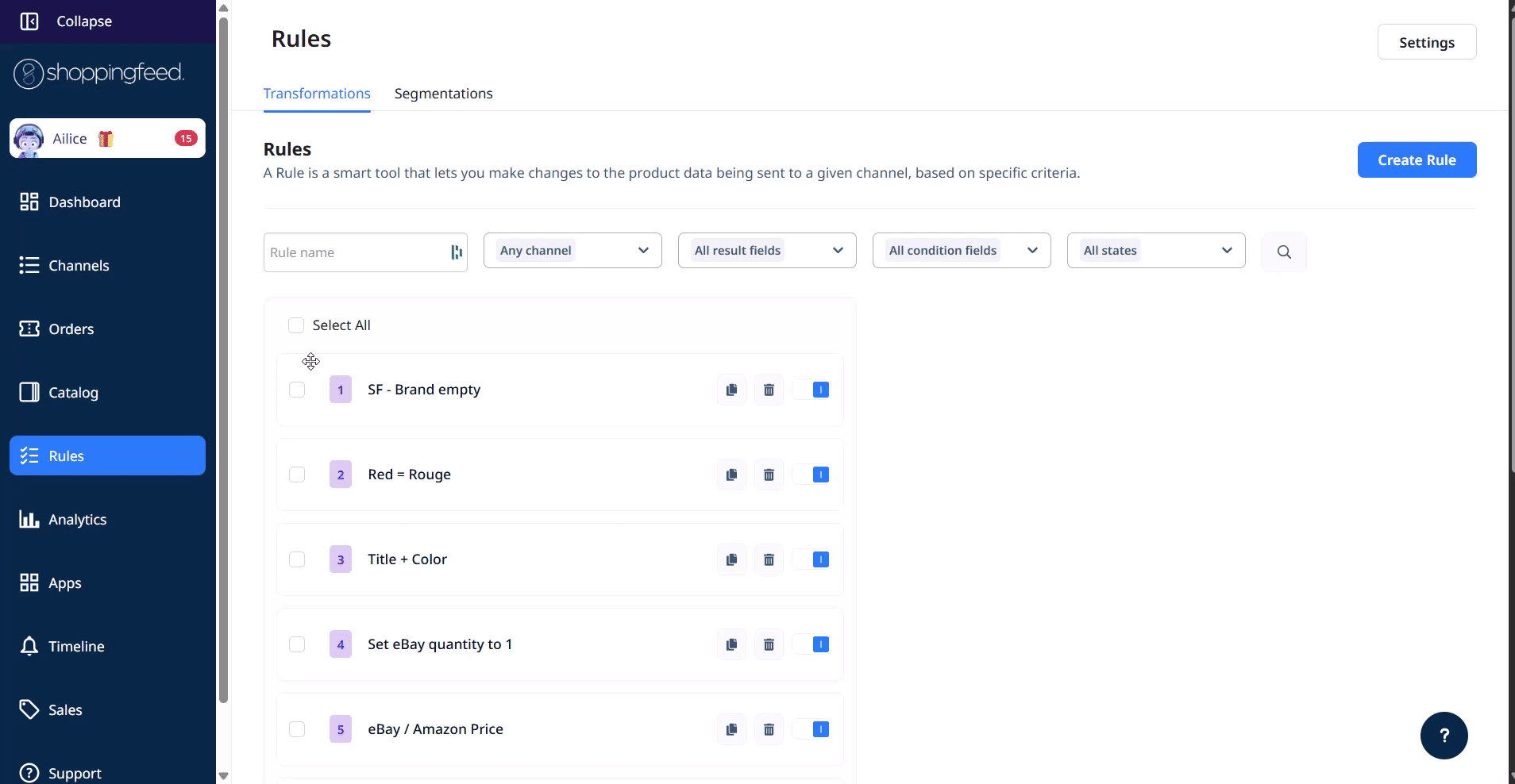The height and width of the screenshot is (784, 1515).
Task: Click the Sales tag icon
Action: click(29, 709)
